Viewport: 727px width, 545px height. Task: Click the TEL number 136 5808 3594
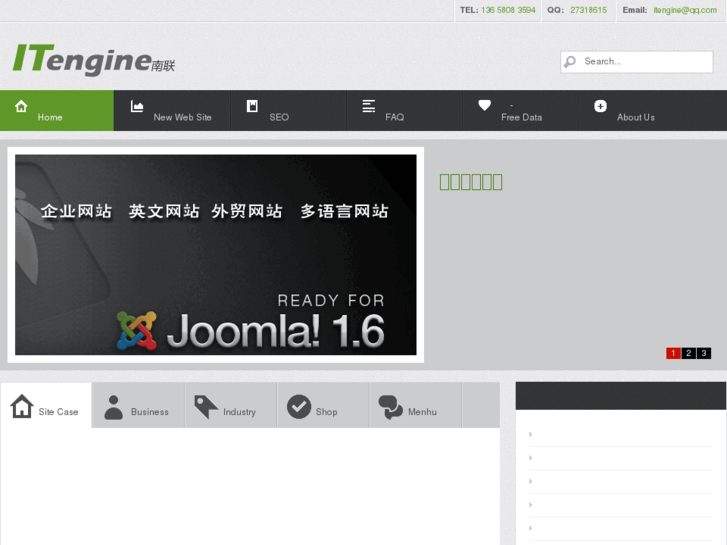508,10
